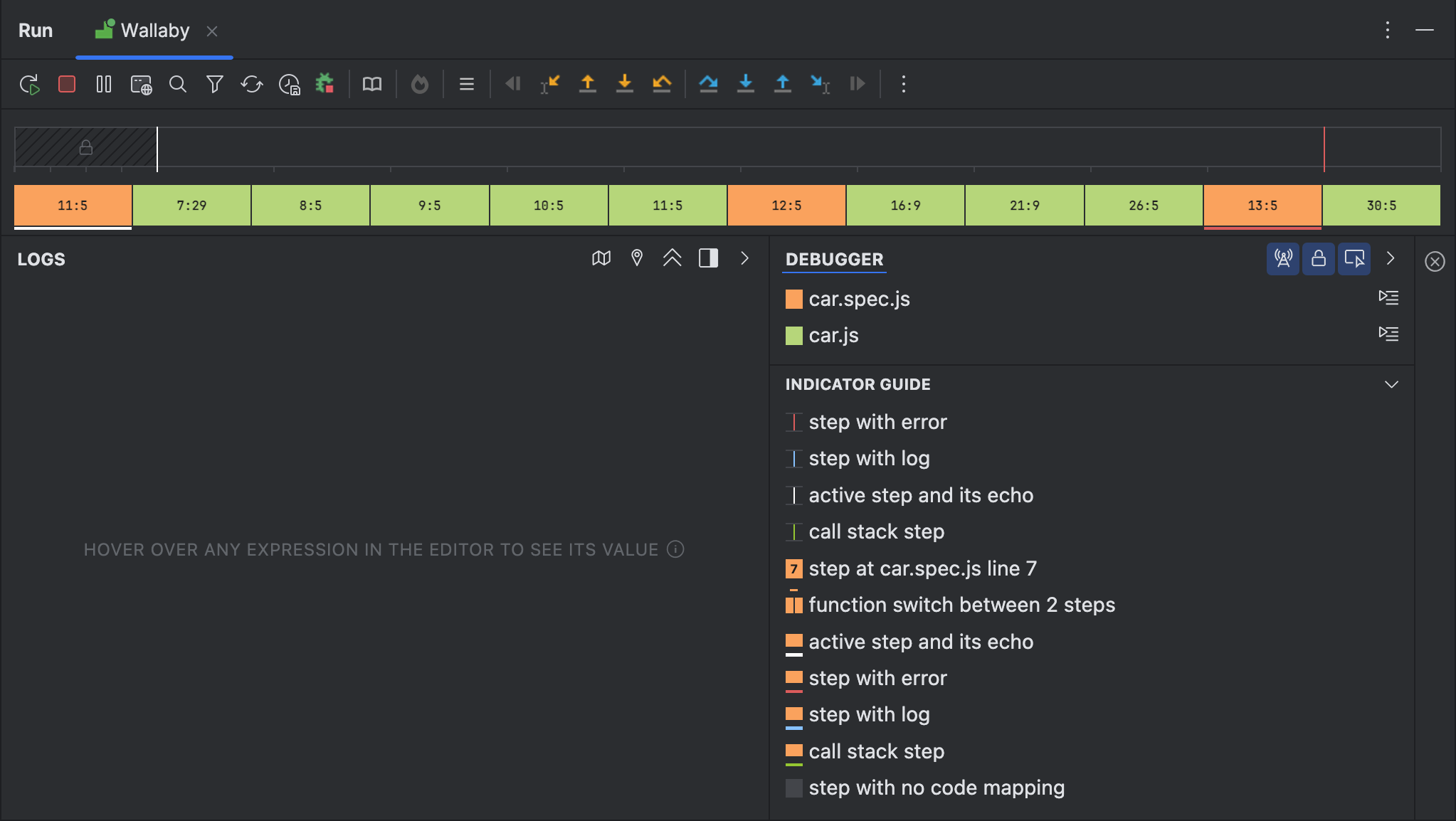Click the white active step marker
The height and width of the screenshot is (821, 1456).
157,149
